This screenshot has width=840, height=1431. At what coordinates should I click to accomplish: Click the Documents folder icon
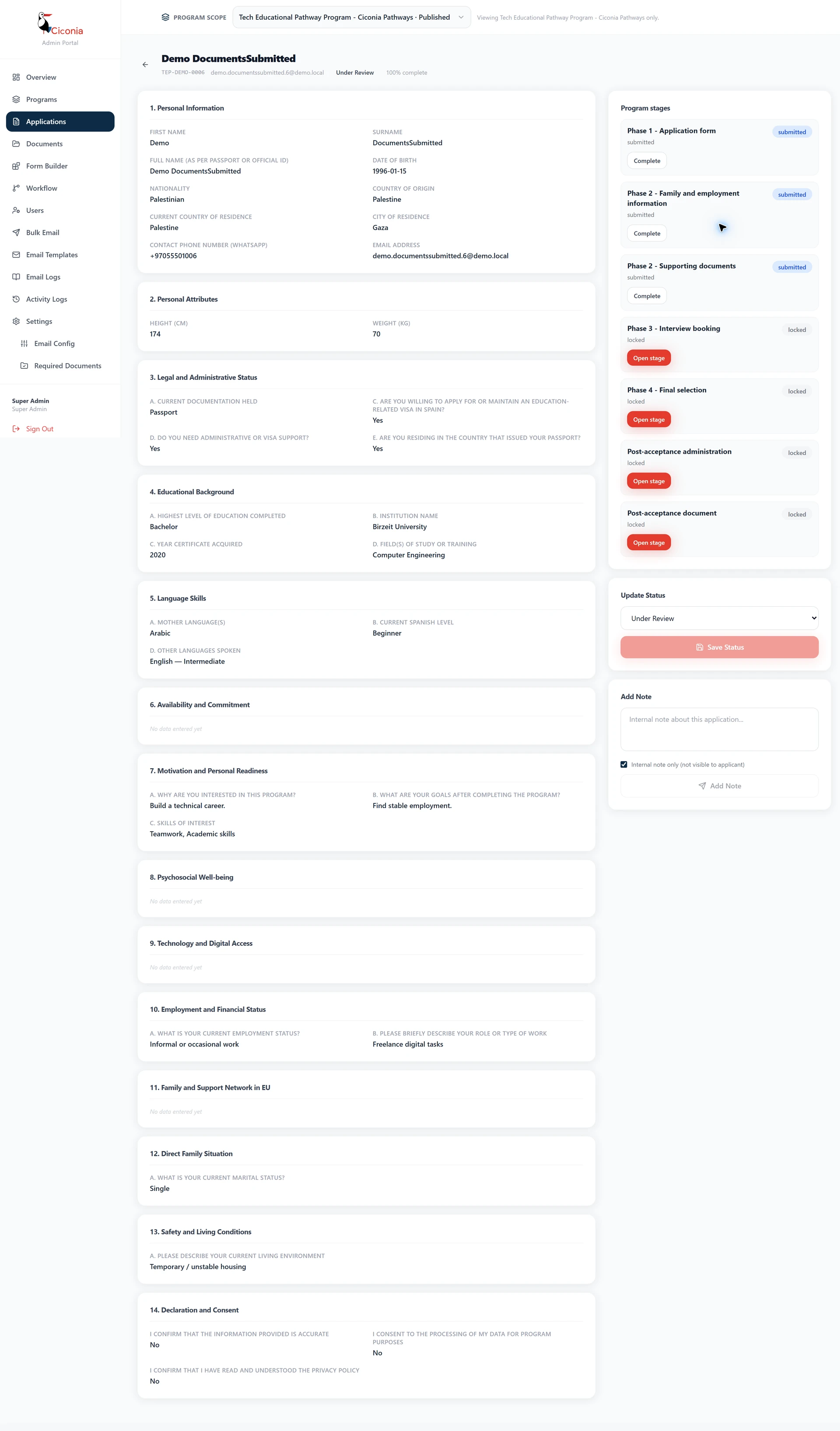[x=16, y=143]
